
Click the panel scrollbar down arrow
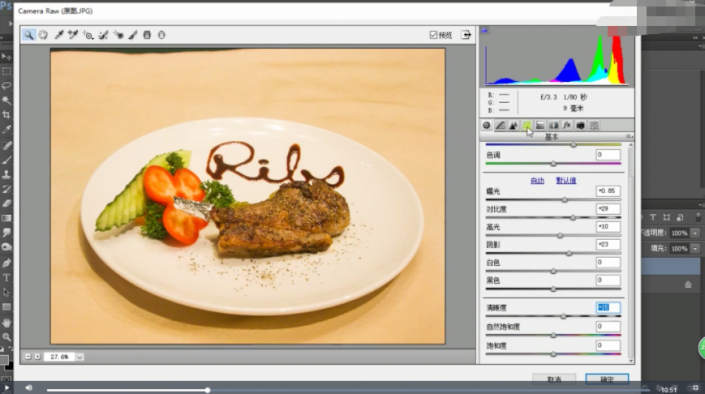tap(631, 361)
